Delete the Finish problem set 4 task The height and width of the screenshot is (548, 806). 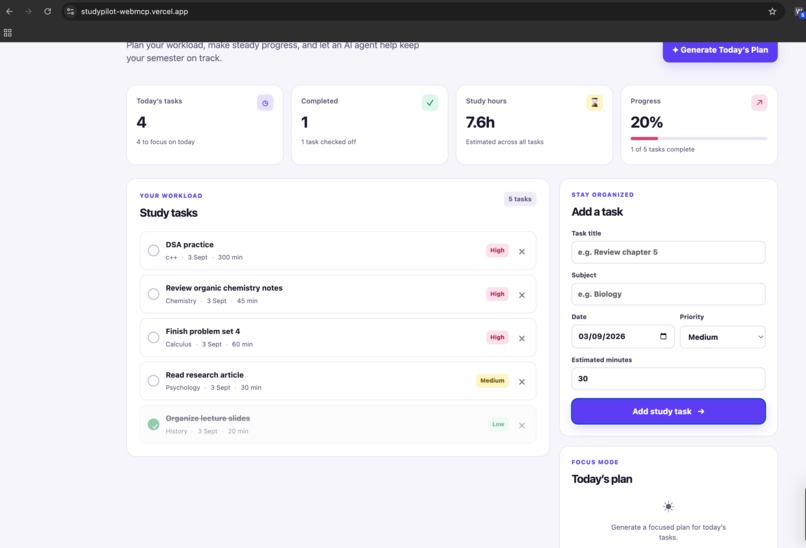522,338
